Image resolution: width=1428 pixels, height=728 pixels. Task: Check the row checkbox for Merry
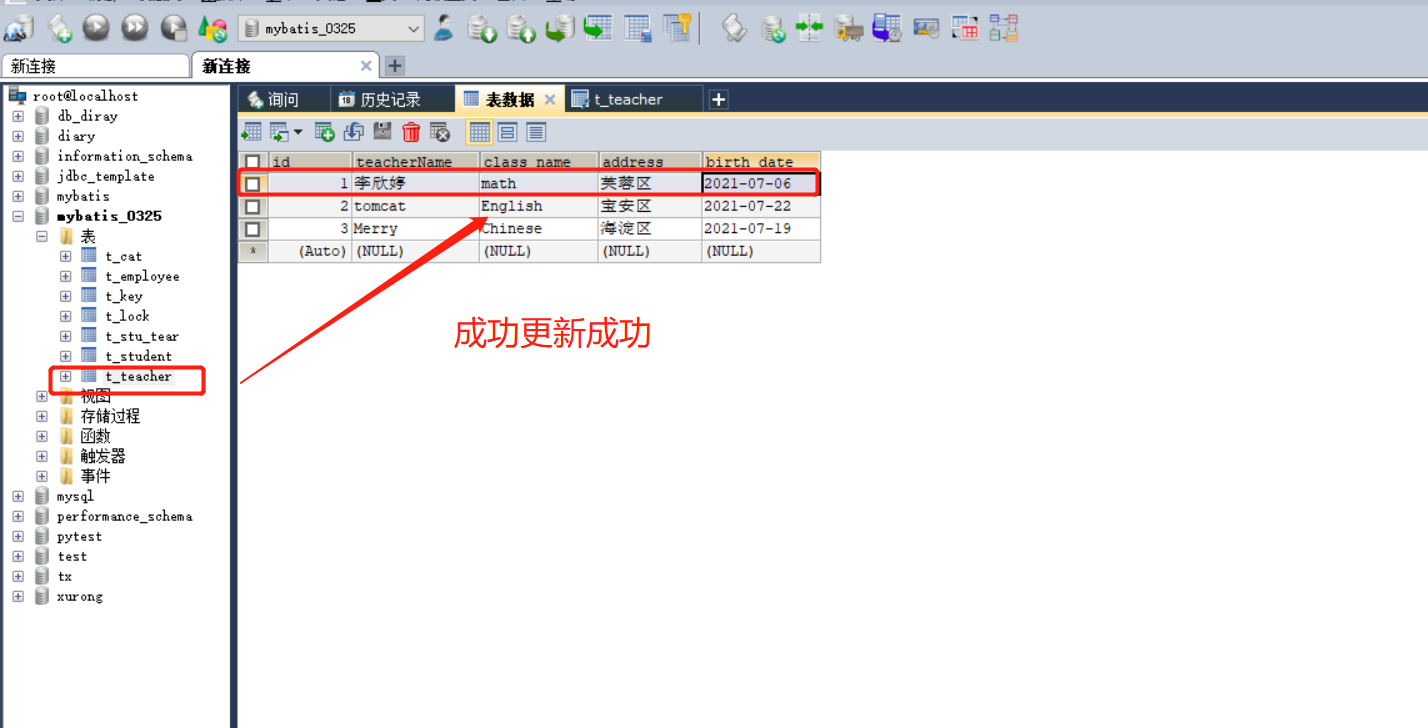click(253, 229)
